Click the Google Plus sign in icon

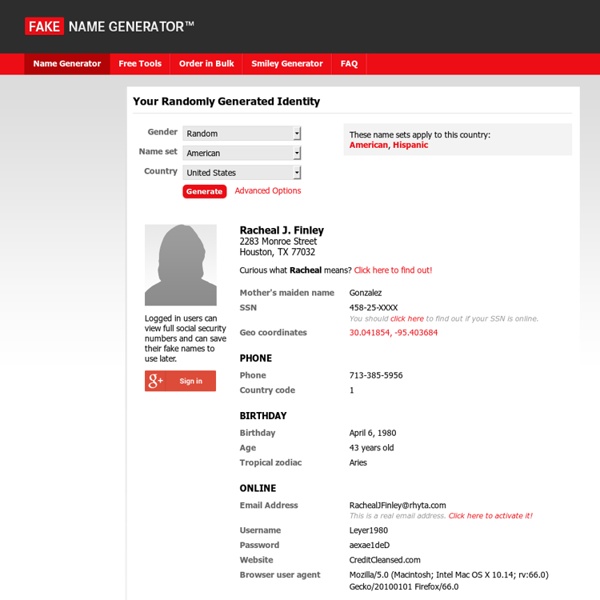point(156,381)
